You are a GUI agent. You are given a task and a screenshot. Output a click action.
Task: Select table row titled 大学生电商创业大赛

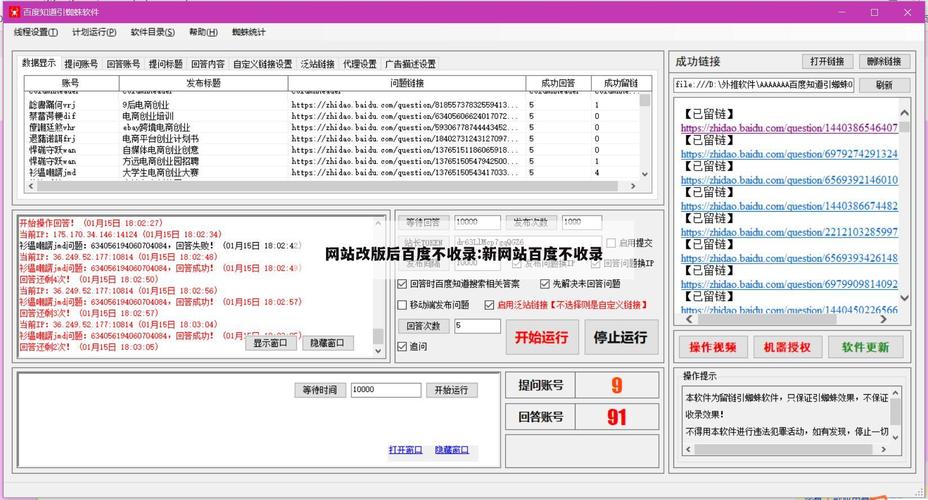(x=331, y=172)
